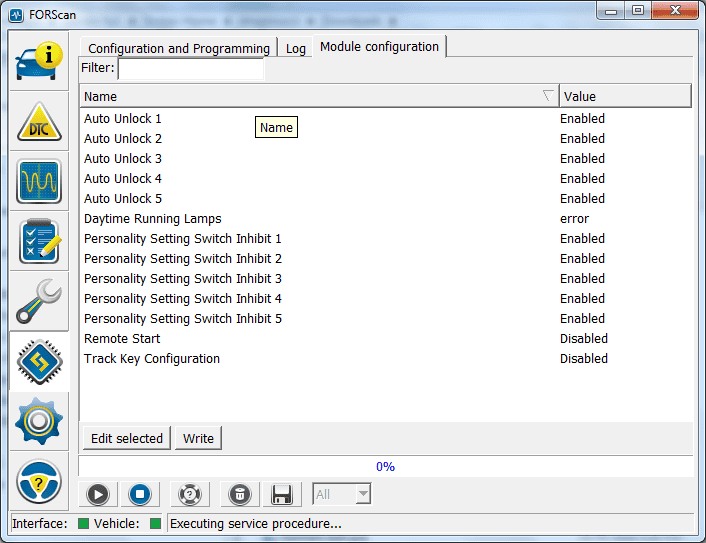This screenshot has height=543, width=706.
Task: Select Personality Setting Switch Inhibit 5
Action: (386, 318)
